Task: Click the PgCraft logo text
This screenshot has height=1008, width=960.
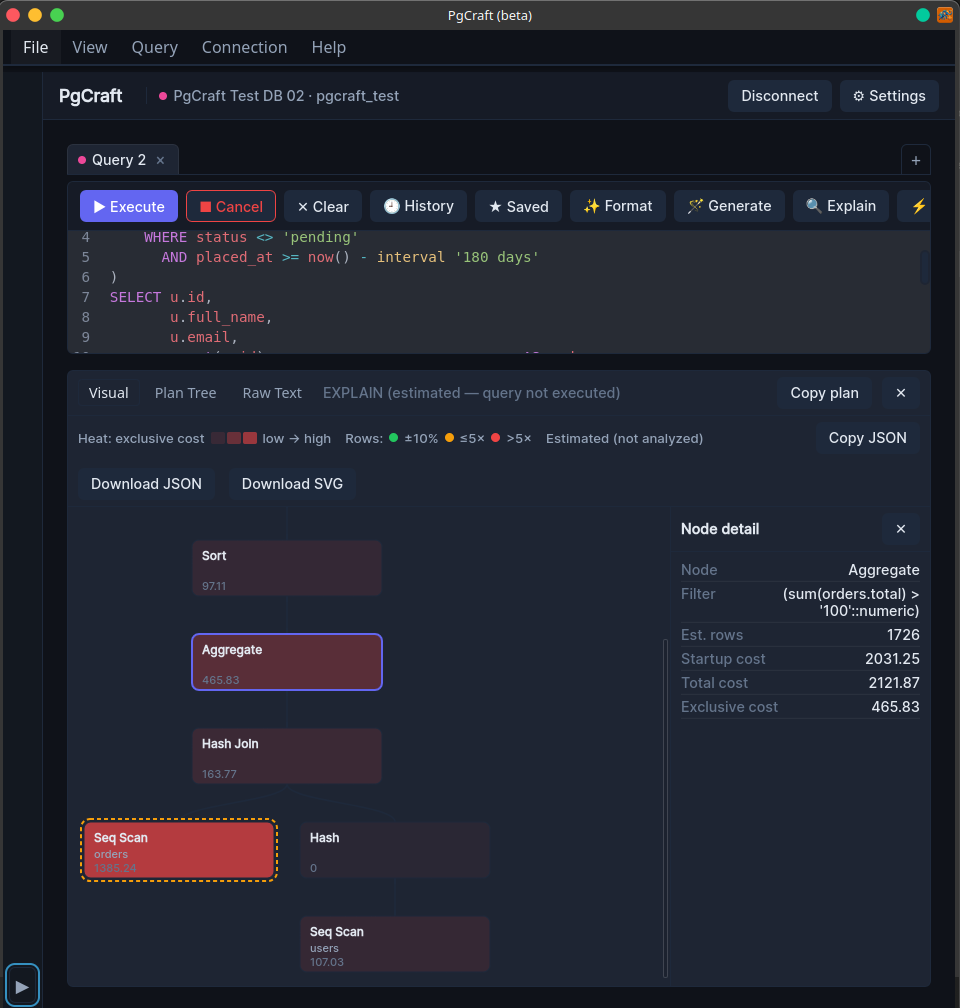Action: (91, 96)
